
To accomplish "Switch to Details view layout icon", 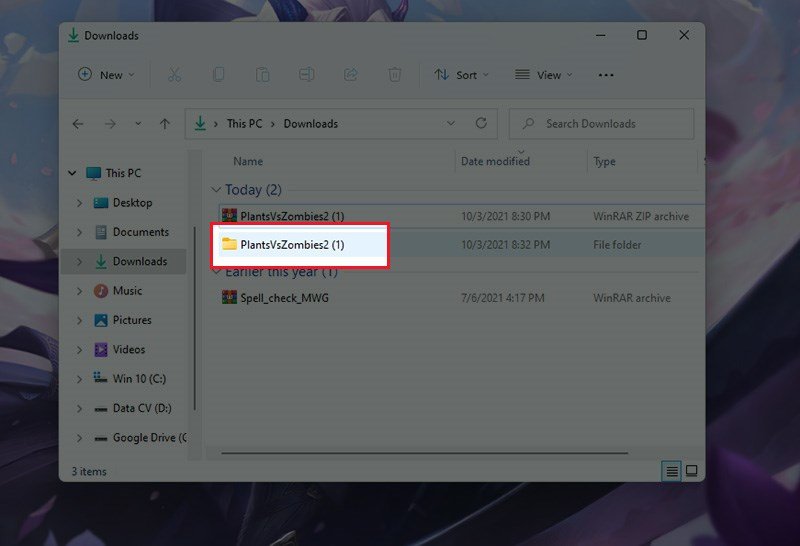I will point(672,470).
